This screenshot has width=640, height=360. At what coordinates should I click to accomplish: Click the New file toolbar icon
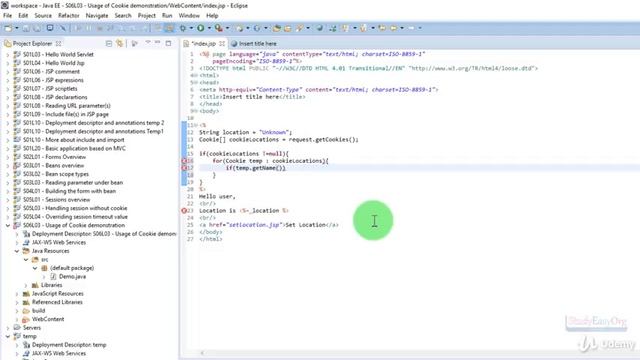[x=8, y=28]
